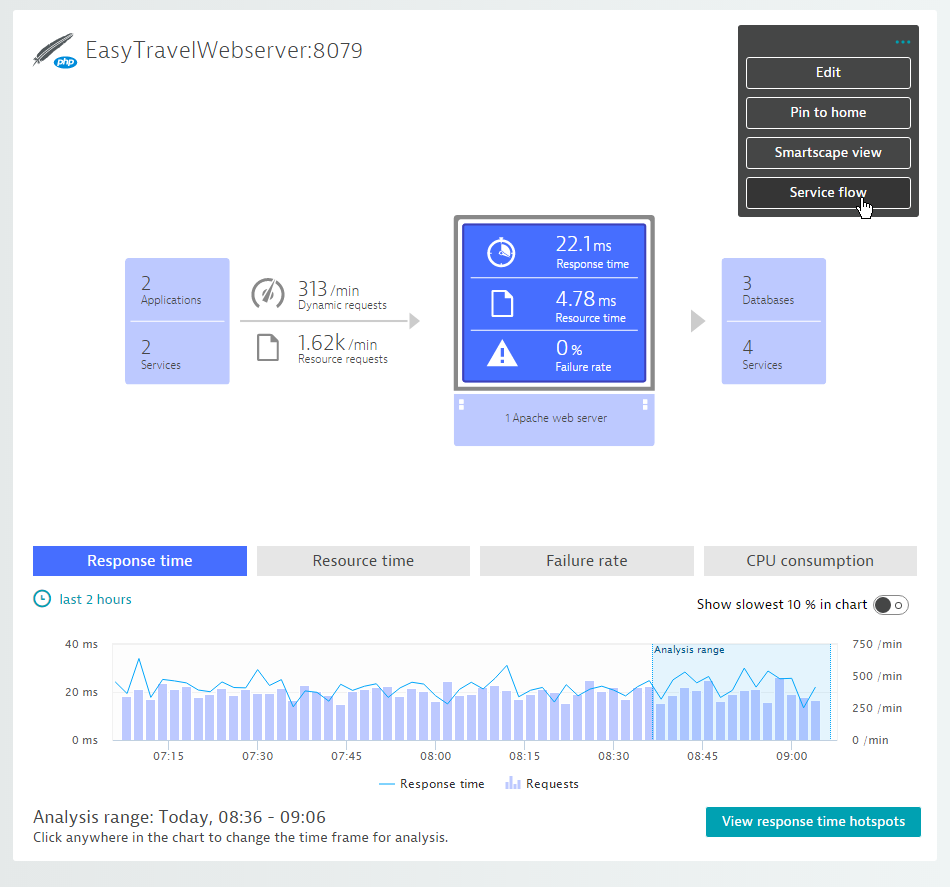Choose Pin to home from the menu
This screenshot has width=950, height=887.
coord(828,113)
